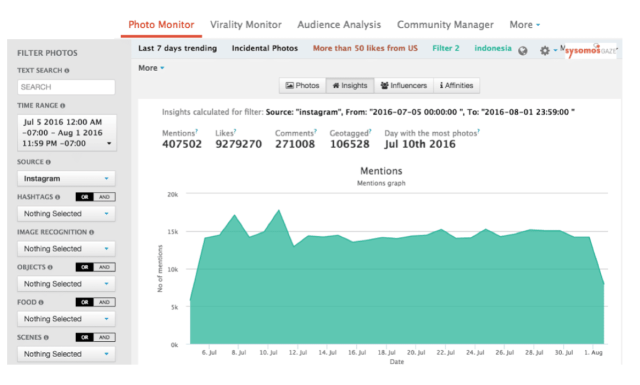Click the Food info icon

[x=41, y=303]
